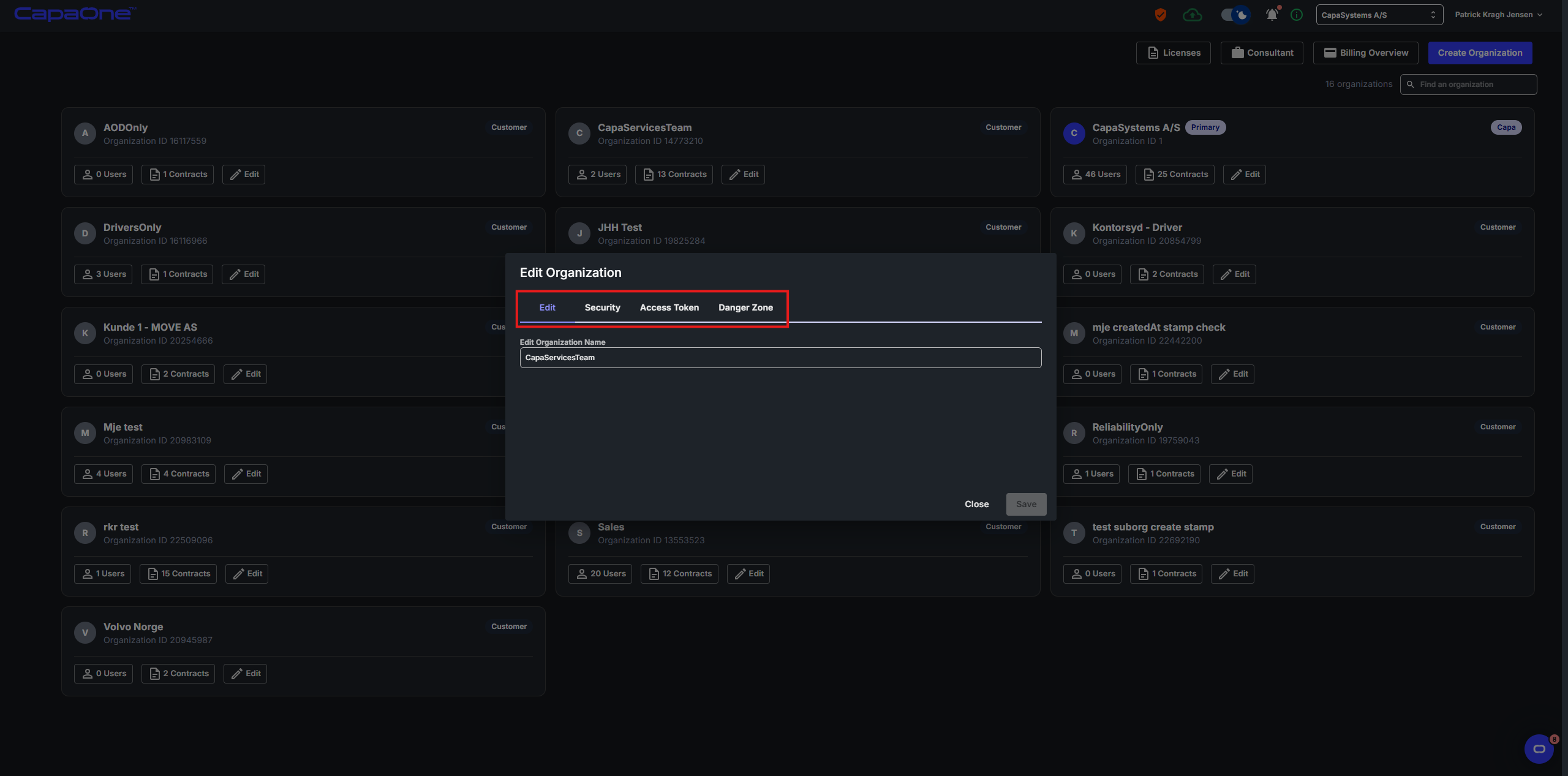Open 25 Contracts of CapaSystems A/S
Viewport: 1568px width, 776px height.
click(x=1175, y=175)
